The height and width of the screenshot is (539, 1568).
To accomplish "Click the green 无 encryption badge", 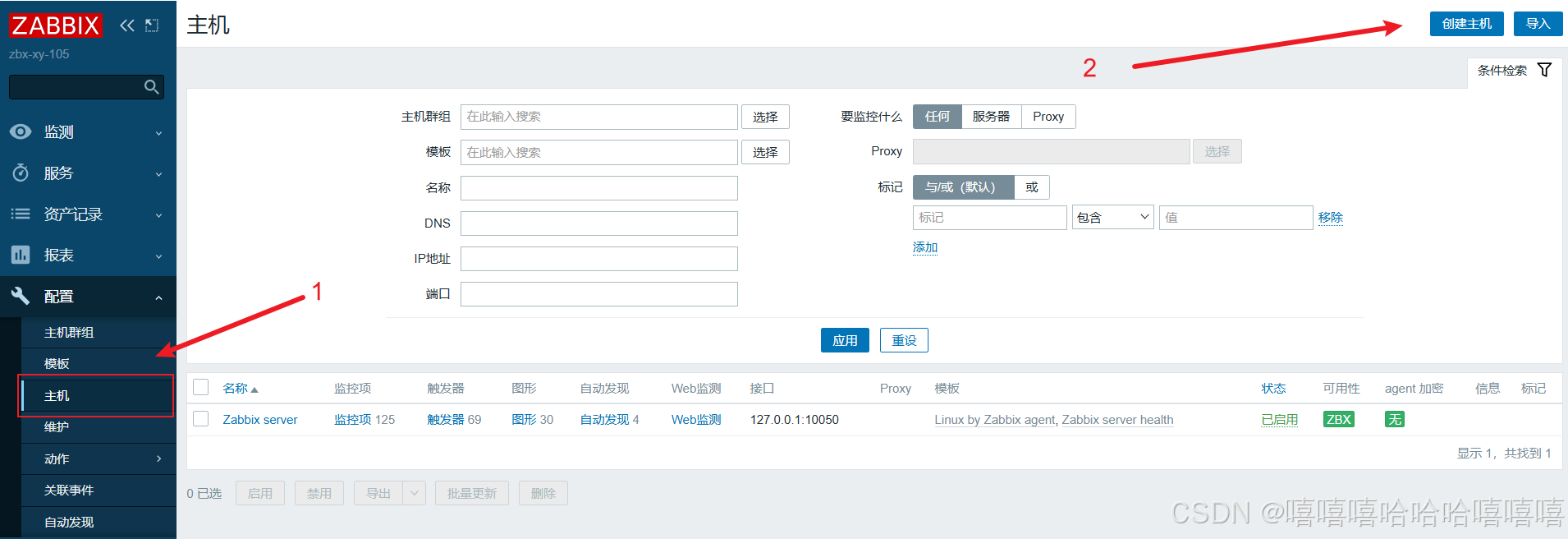I will click(x=1395, y=419).
